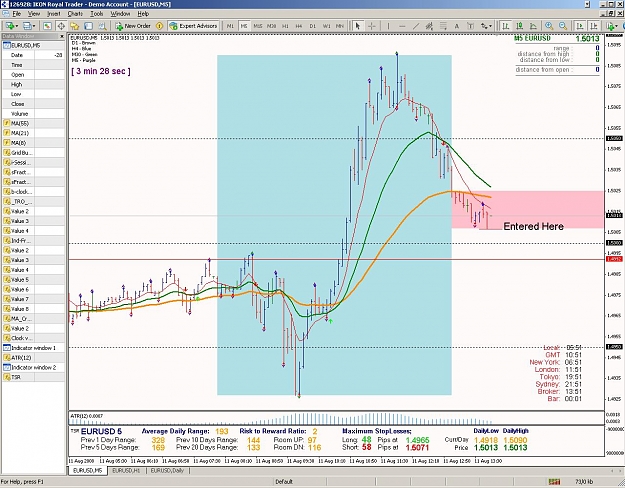The height and width of the screenshot is (488, 625).
Task: Open the Window menu
Action: 120,14
